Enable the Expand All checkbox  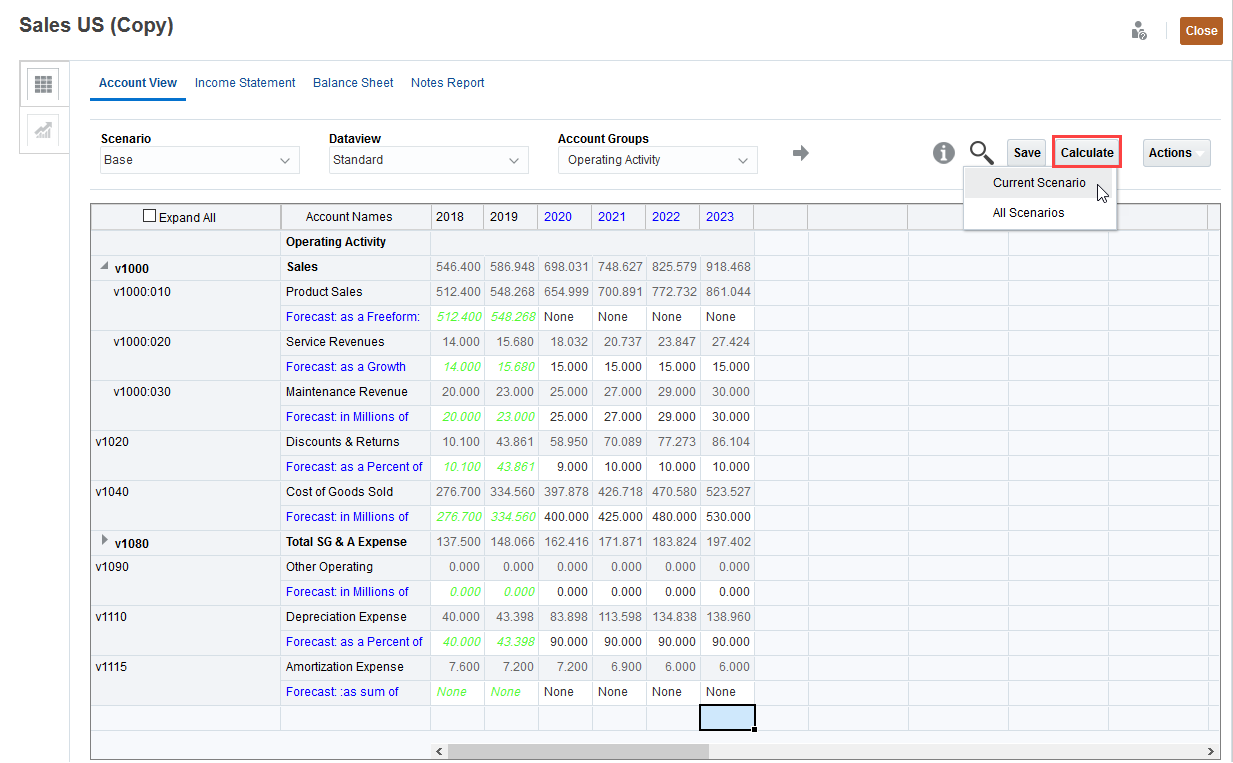[148, 214]
